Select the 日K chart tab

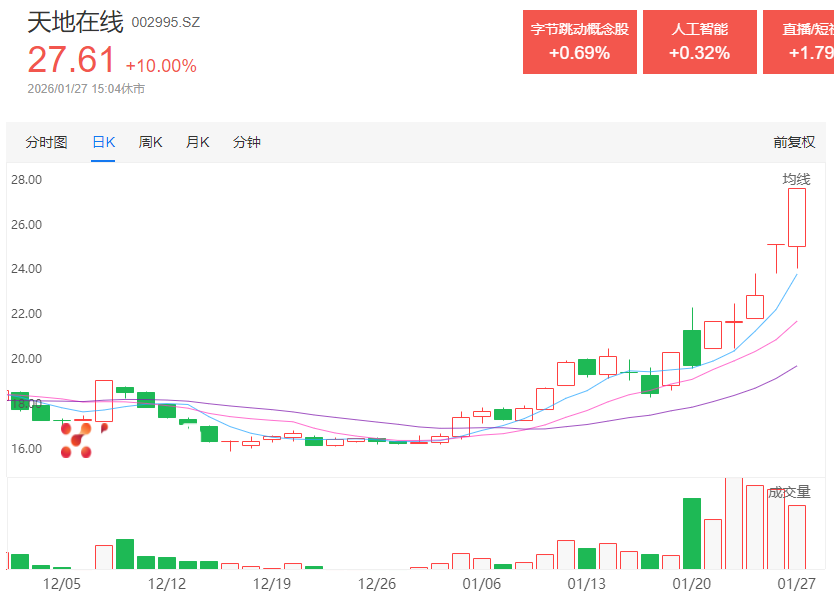(103, 142)
